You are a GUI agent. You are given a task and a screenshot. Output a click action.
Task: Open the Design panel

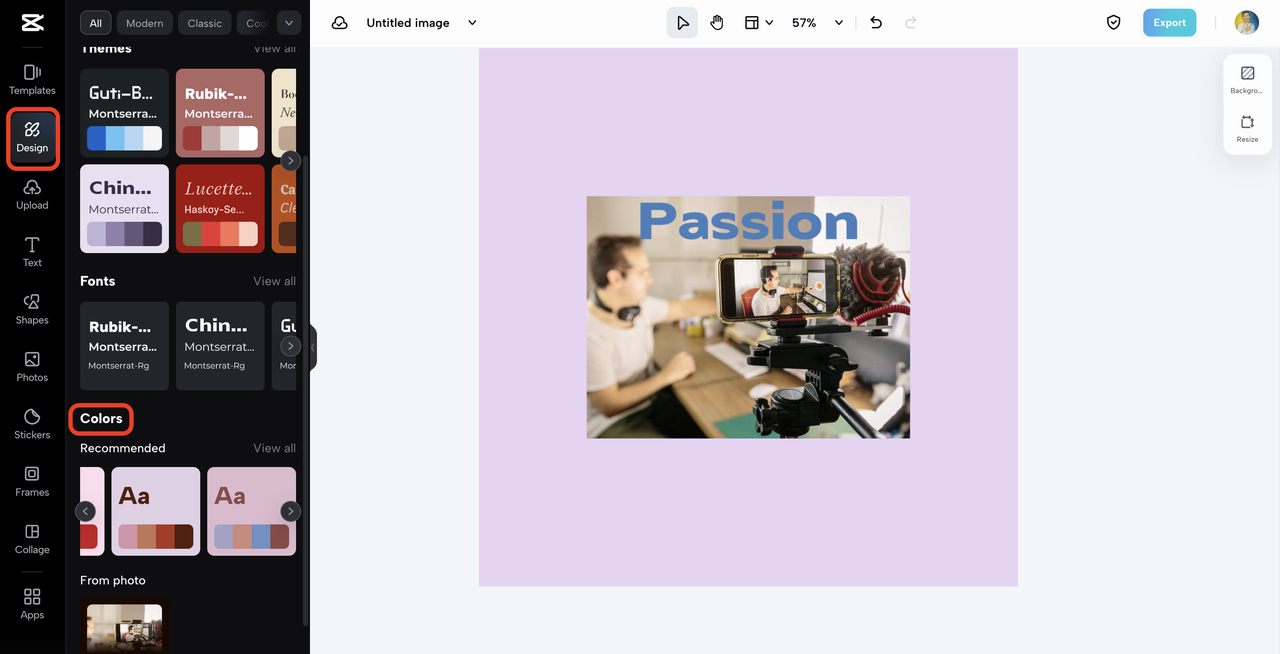[x=32, y=138]
